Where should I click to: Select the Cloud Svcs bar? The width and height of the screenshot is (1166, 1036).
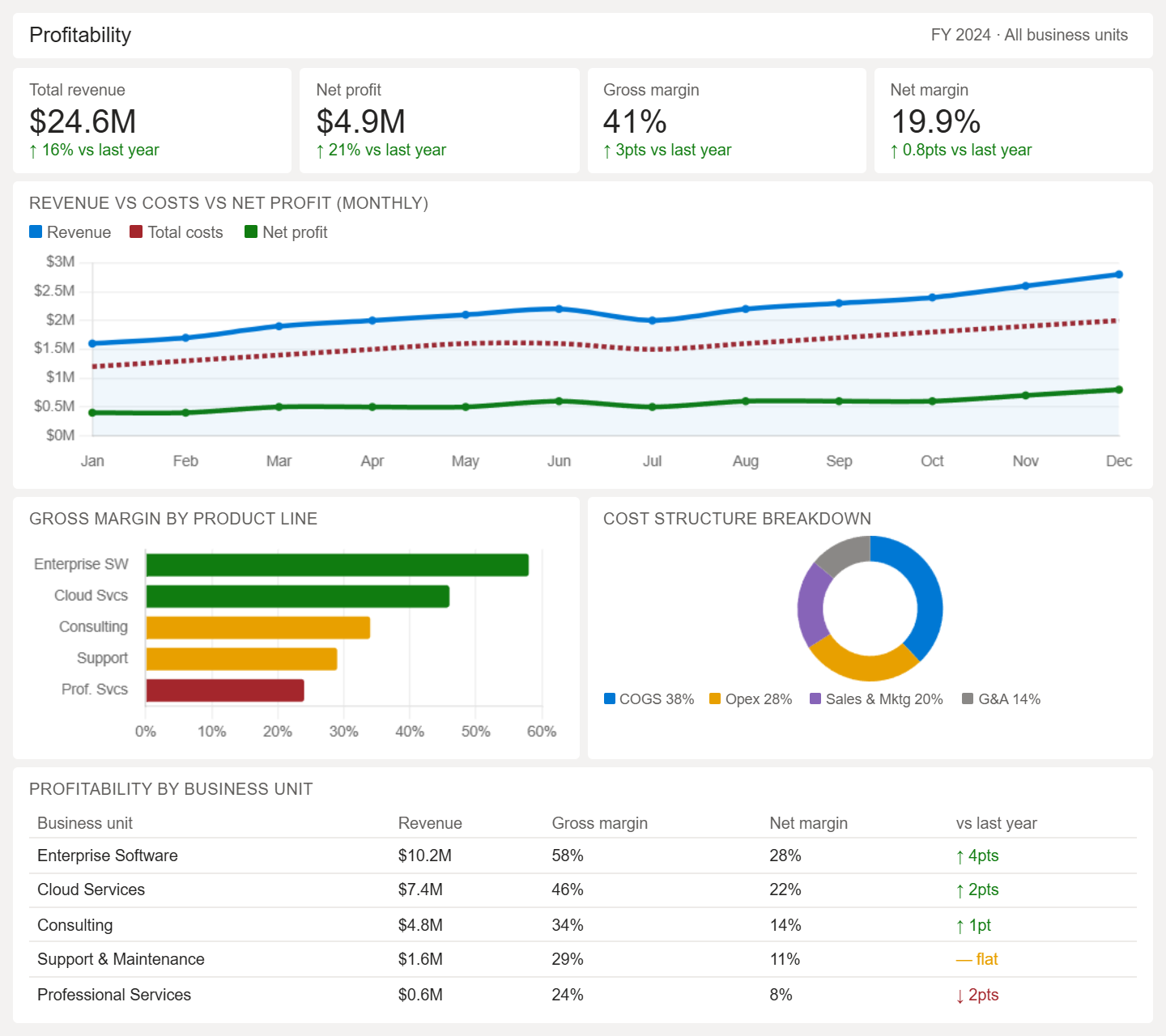pos(297,597)
